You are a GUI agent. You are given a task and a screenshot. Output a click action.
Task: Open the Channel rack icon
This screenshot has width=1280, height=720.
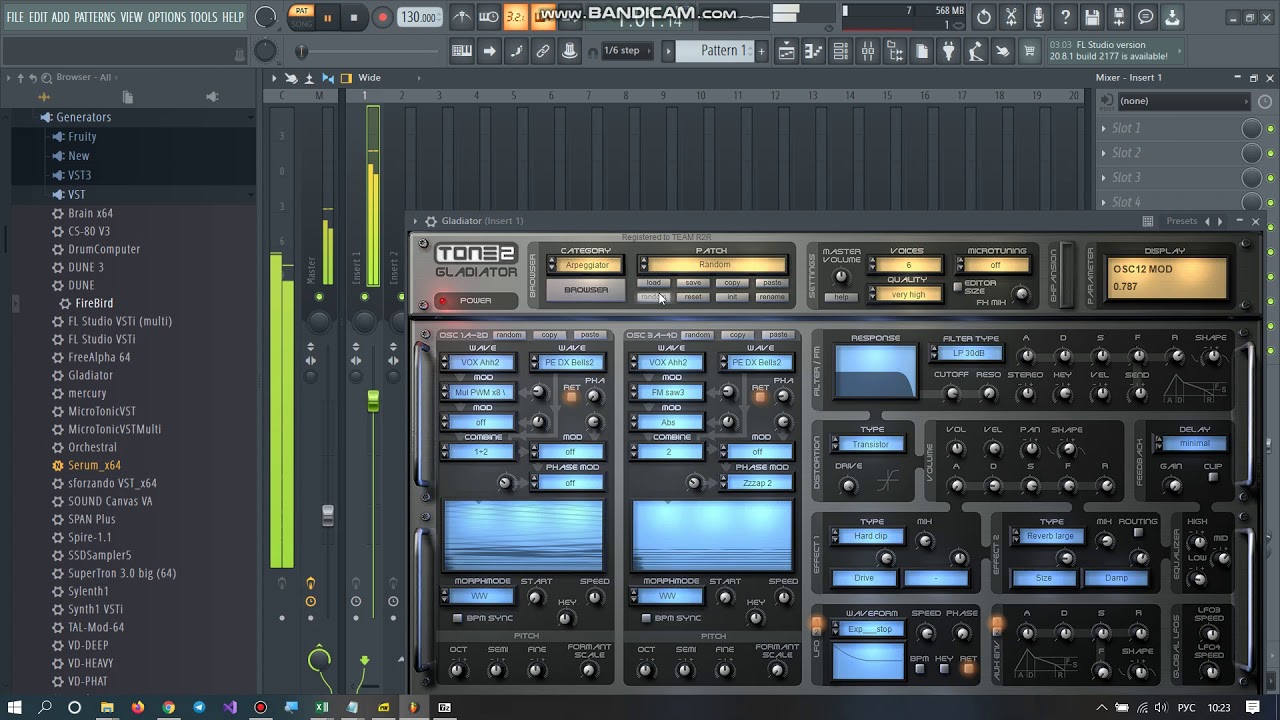tap(841, 51)
